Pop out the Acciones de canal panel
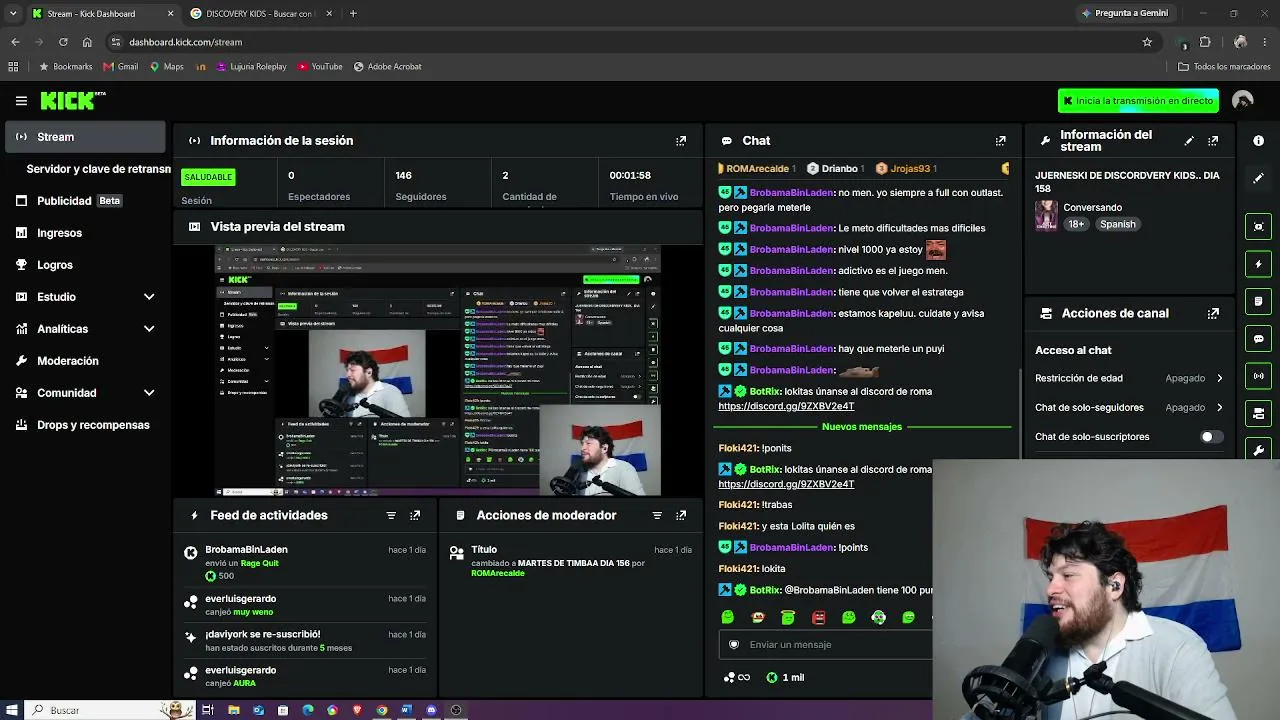This screenshot has width=1280, height=720. 1213,313
